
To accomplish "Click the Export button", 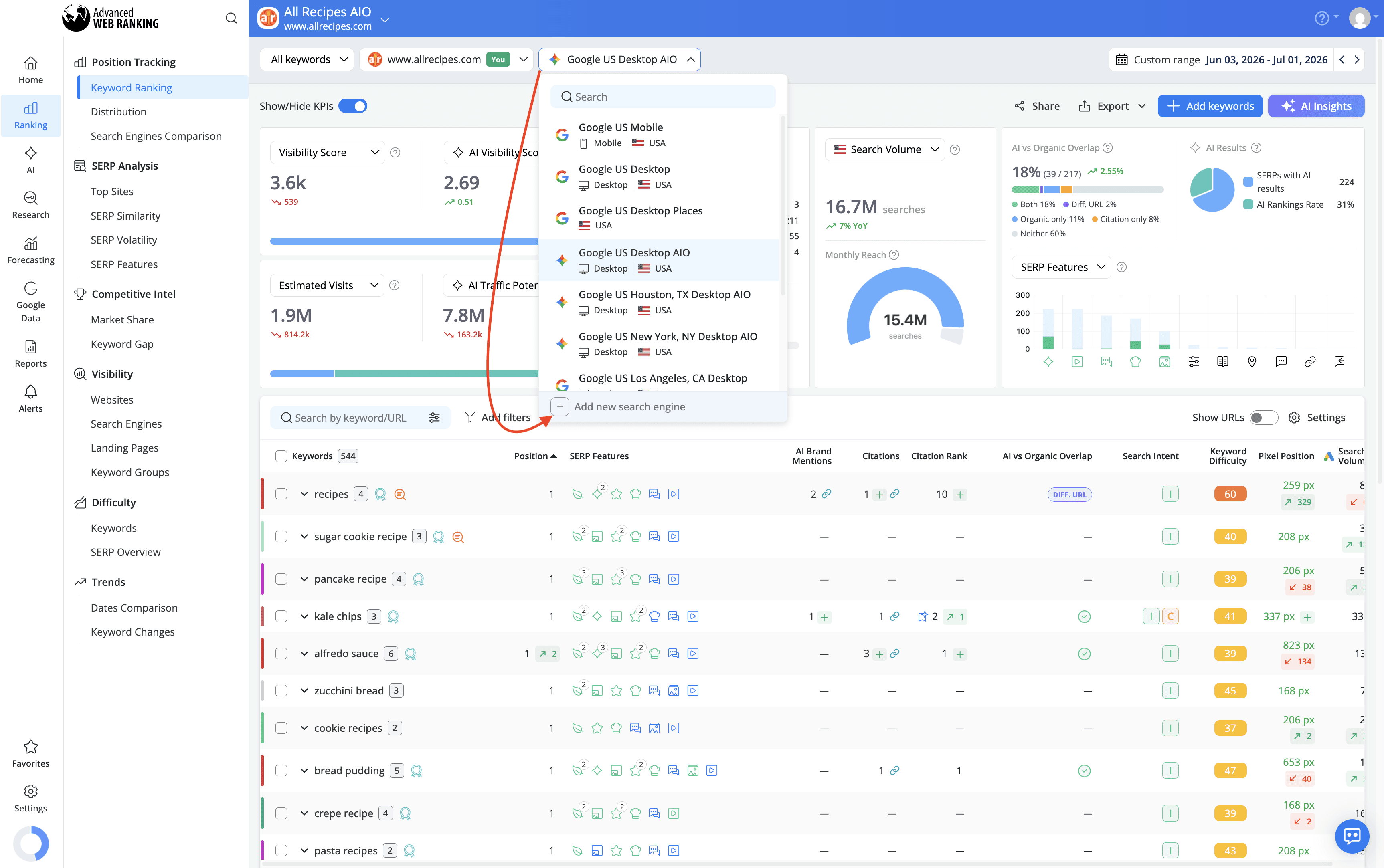I will coord(1112,106).
